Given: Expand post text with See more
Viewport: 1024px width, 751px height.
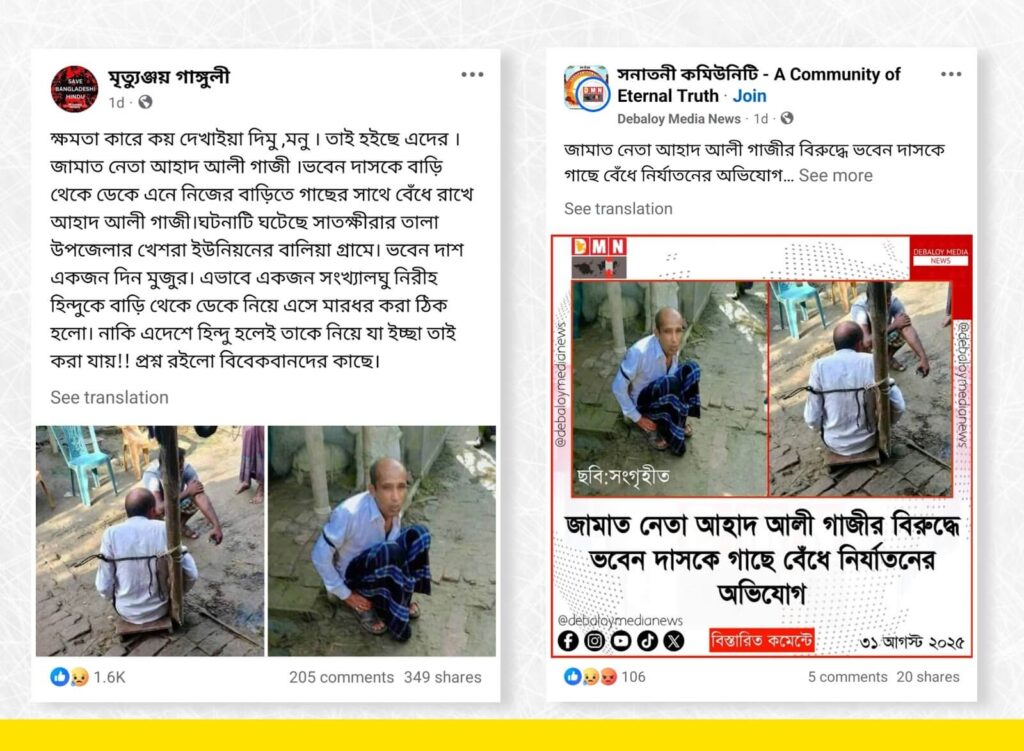Looking at the screenshot, I should coord(835,176).
